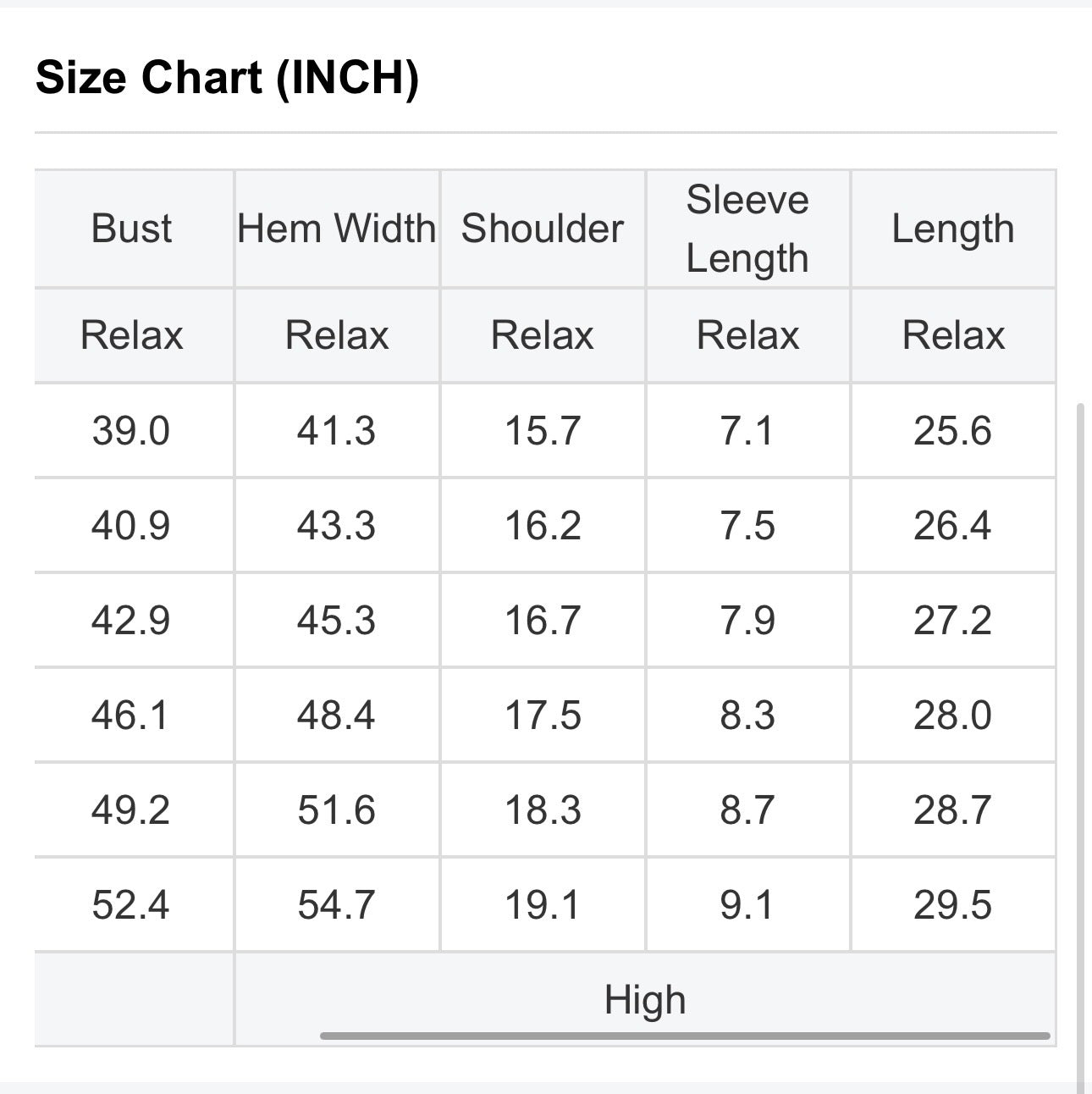
Task: Click the 18.3 shoulder cell
Action: click(x=543, y=809)
